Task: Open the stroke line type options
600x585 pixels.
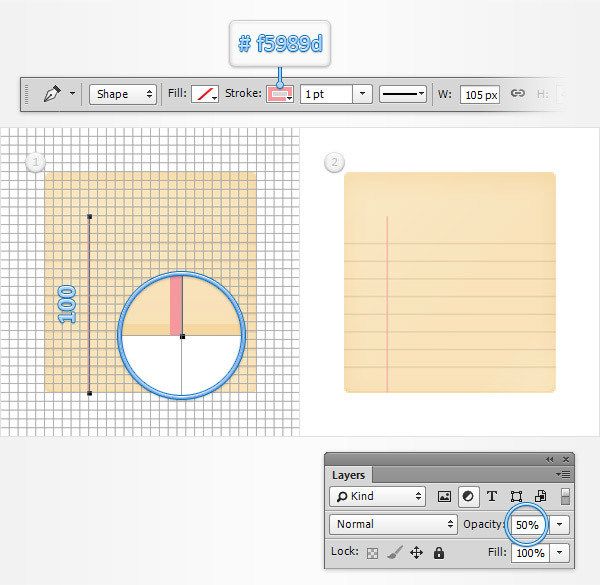Action: pos(404,94)
